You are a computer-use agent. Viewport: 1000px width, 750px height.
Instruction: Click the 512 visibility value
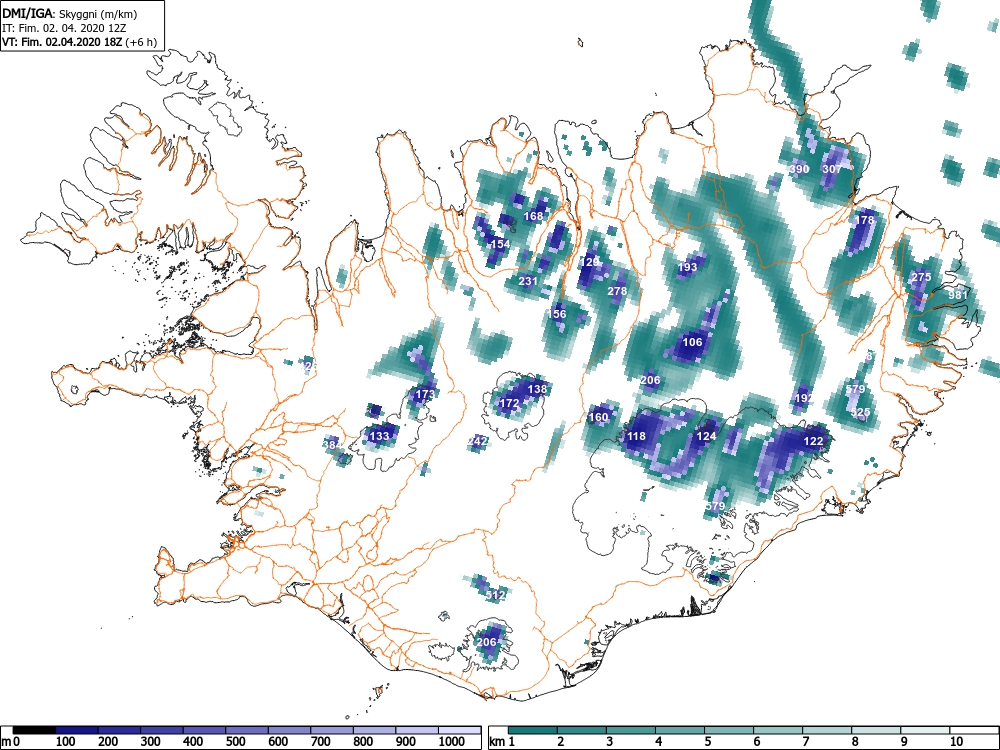click(x=496, y=595)
